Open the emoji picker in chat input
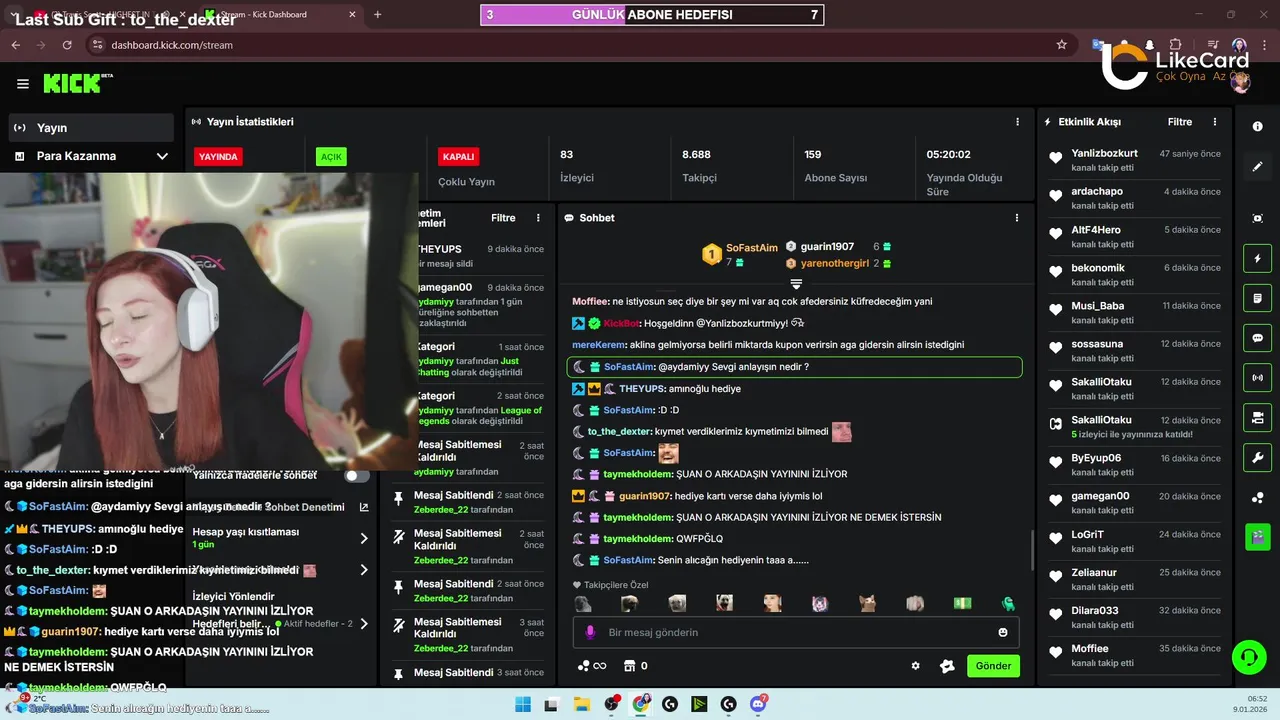 coord(1003,632)
